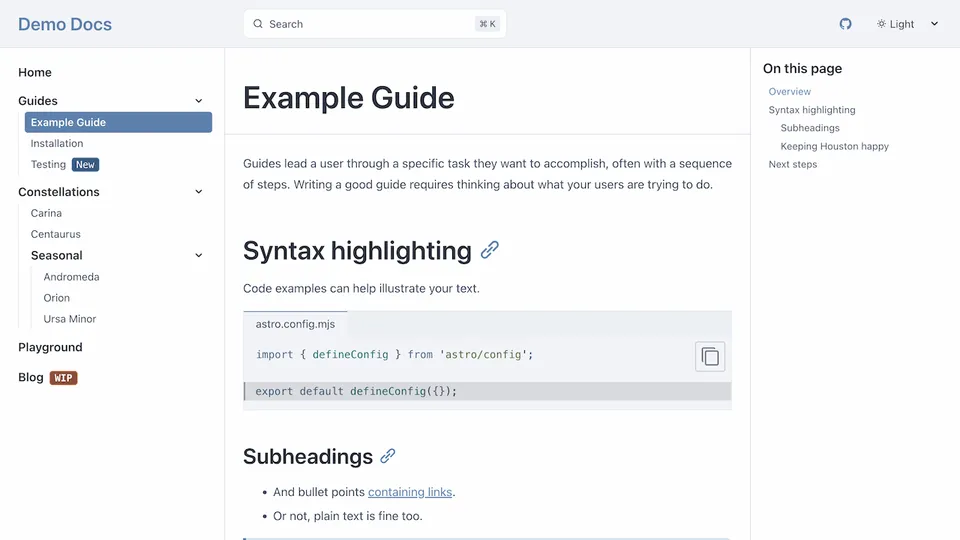Select the astro.config.mjs code tab
The height and width of the screenshot is (540, 960).
click(x=295, y=324)
